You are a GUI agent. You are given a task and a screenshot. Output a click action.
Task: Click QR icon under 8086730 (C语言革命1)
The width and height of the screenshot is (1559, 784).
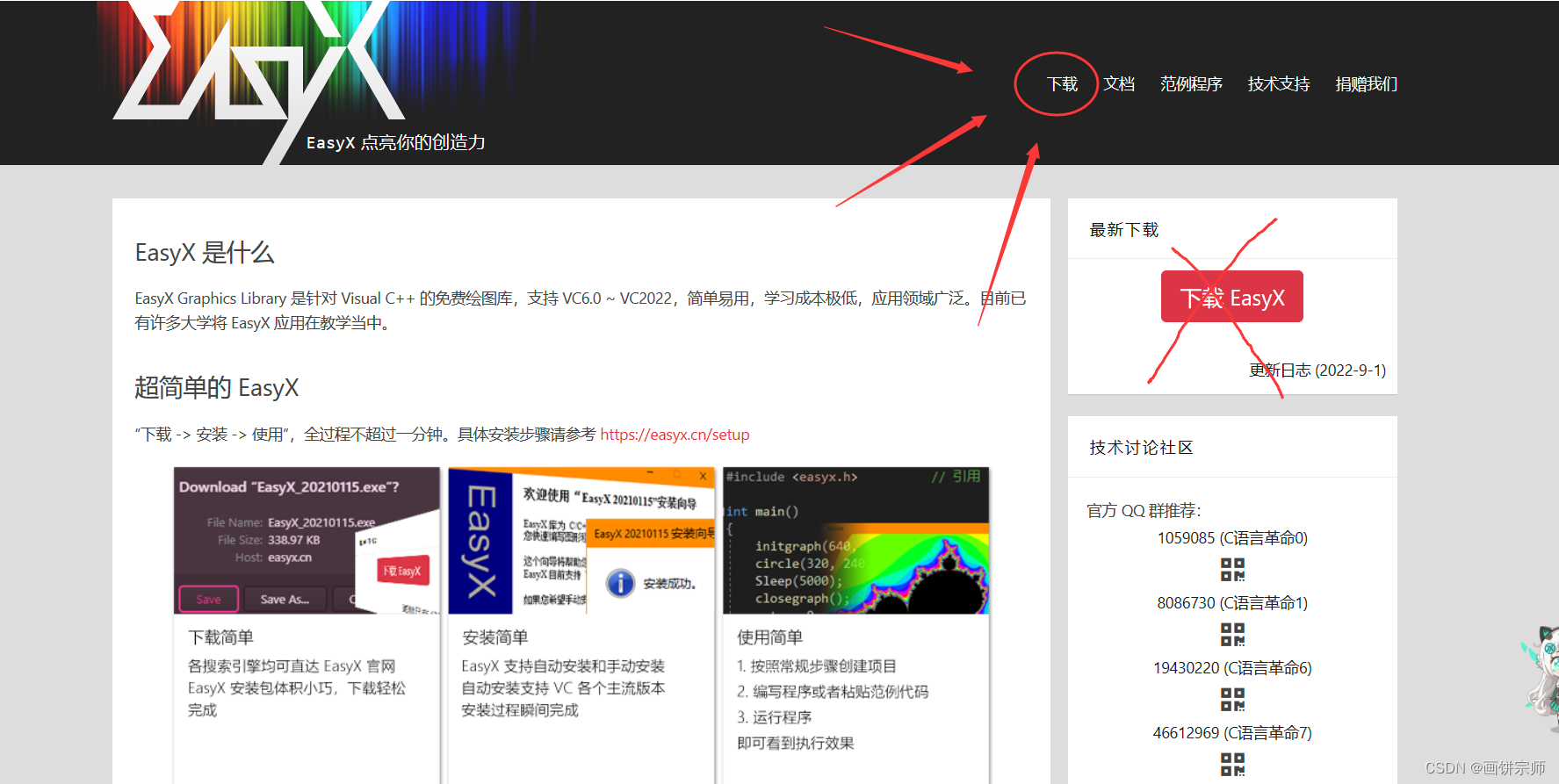pyautogui.click(x=1232, y=635)
